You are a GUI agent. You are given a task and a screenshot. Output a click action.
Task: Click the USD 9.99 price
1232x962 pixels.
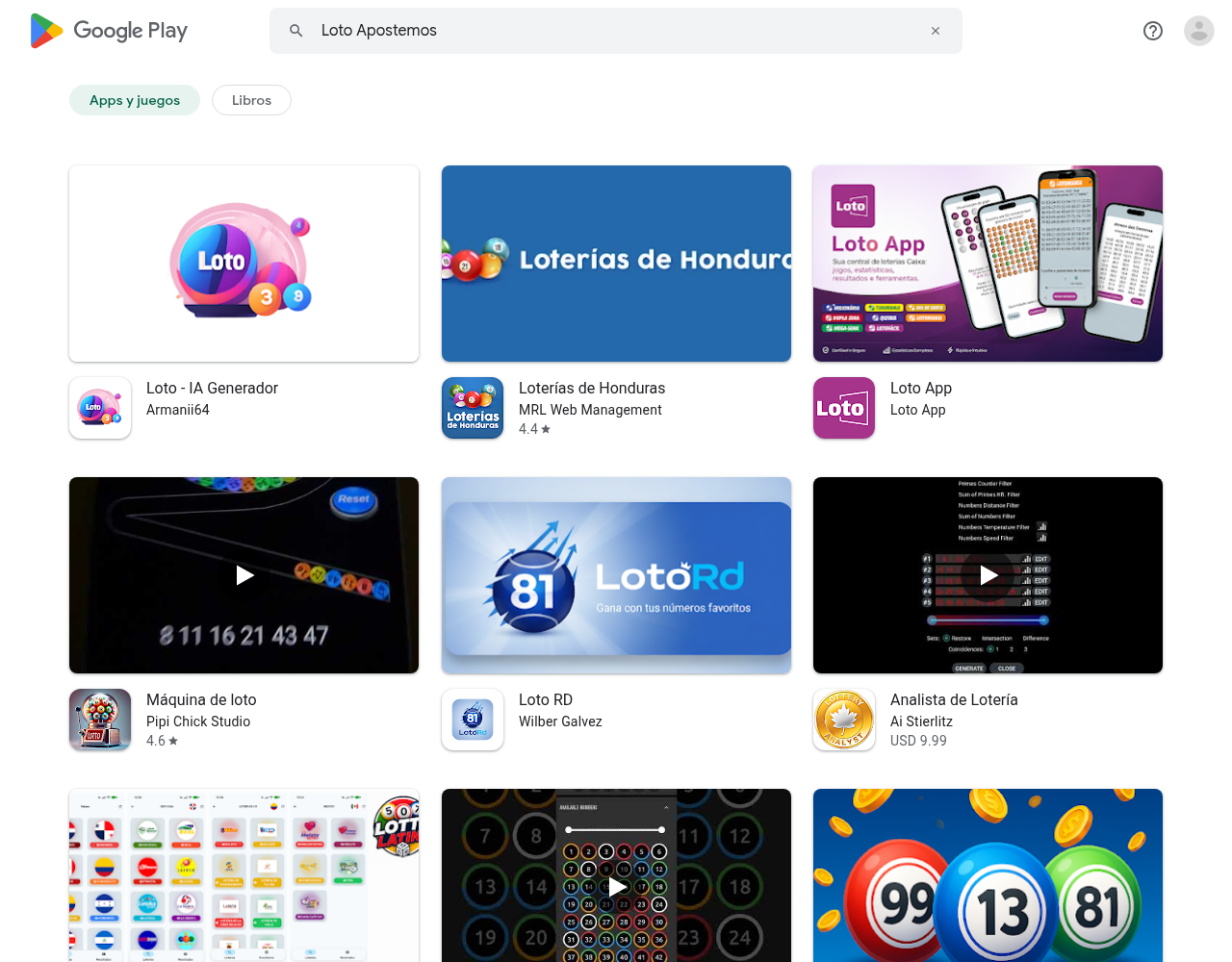point(918,741)
